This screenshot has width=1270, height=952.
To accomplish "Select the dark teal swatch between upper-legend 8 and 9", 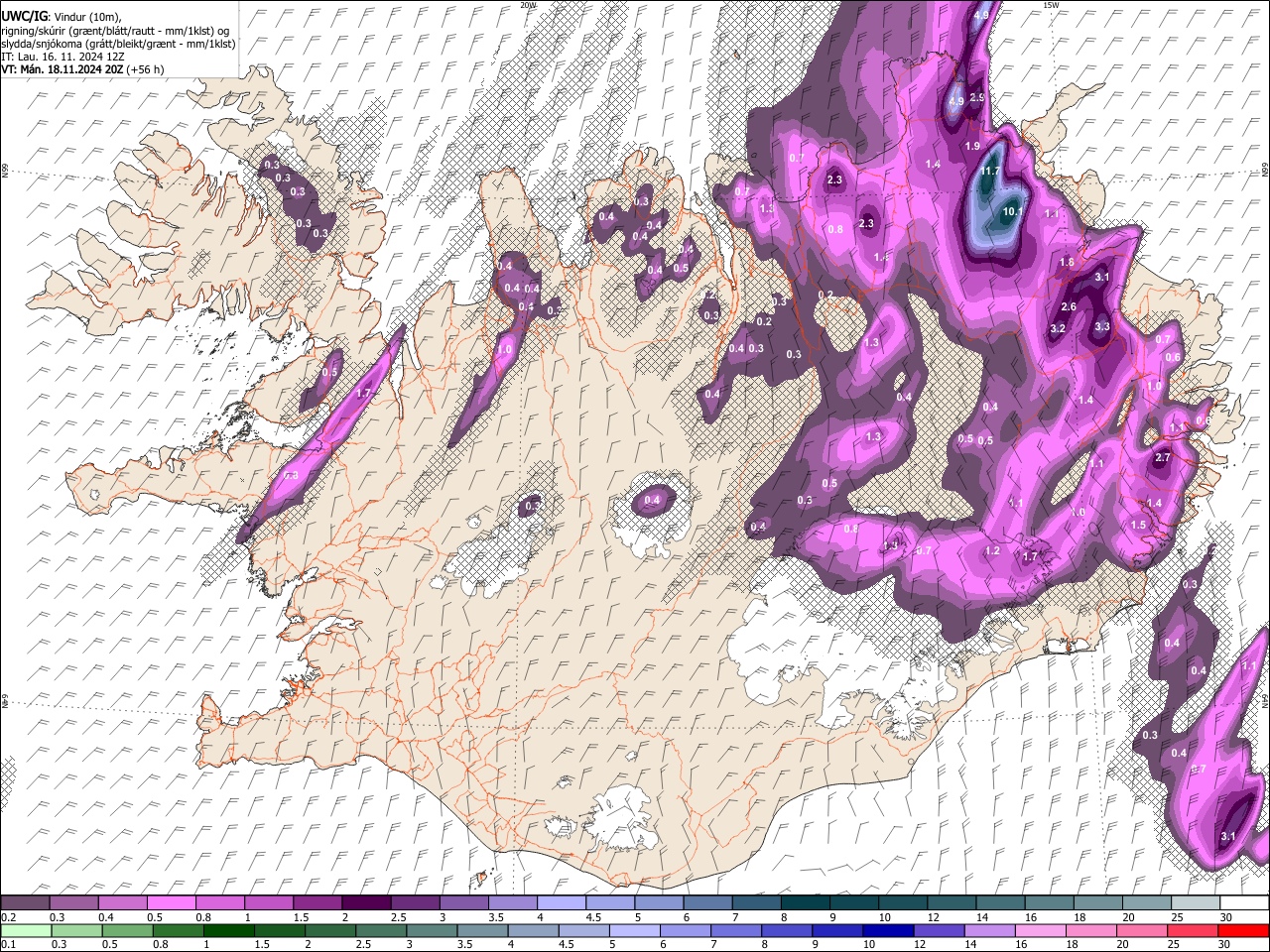I will (x=805, y=903).
